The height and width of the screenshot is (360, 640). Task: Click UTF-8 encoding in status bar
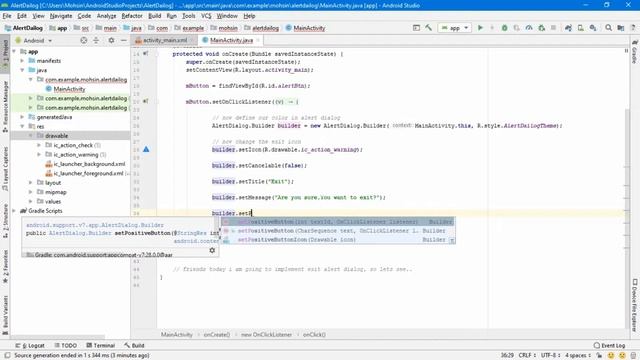[550, 356]
